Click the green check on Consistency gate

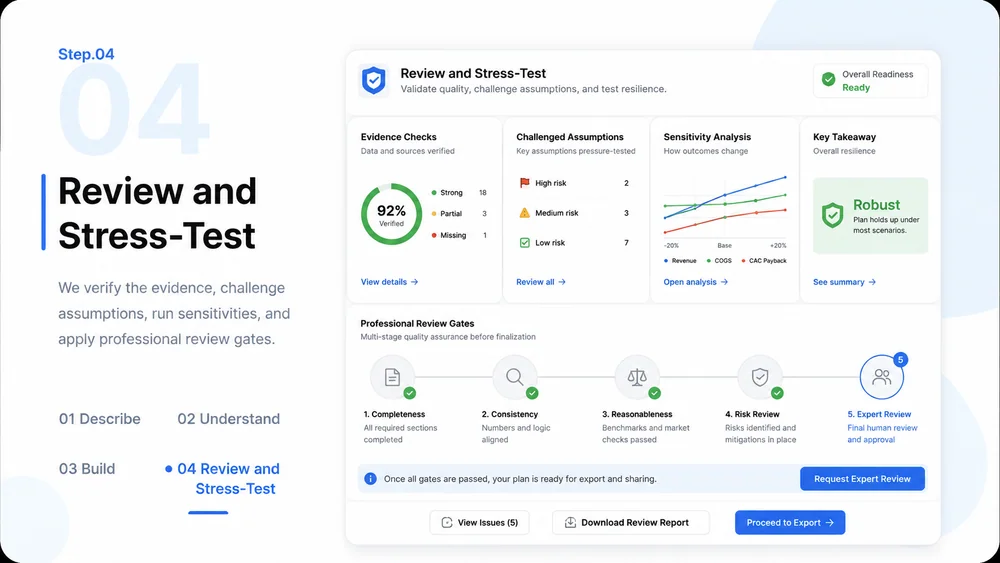click(532, 393)
